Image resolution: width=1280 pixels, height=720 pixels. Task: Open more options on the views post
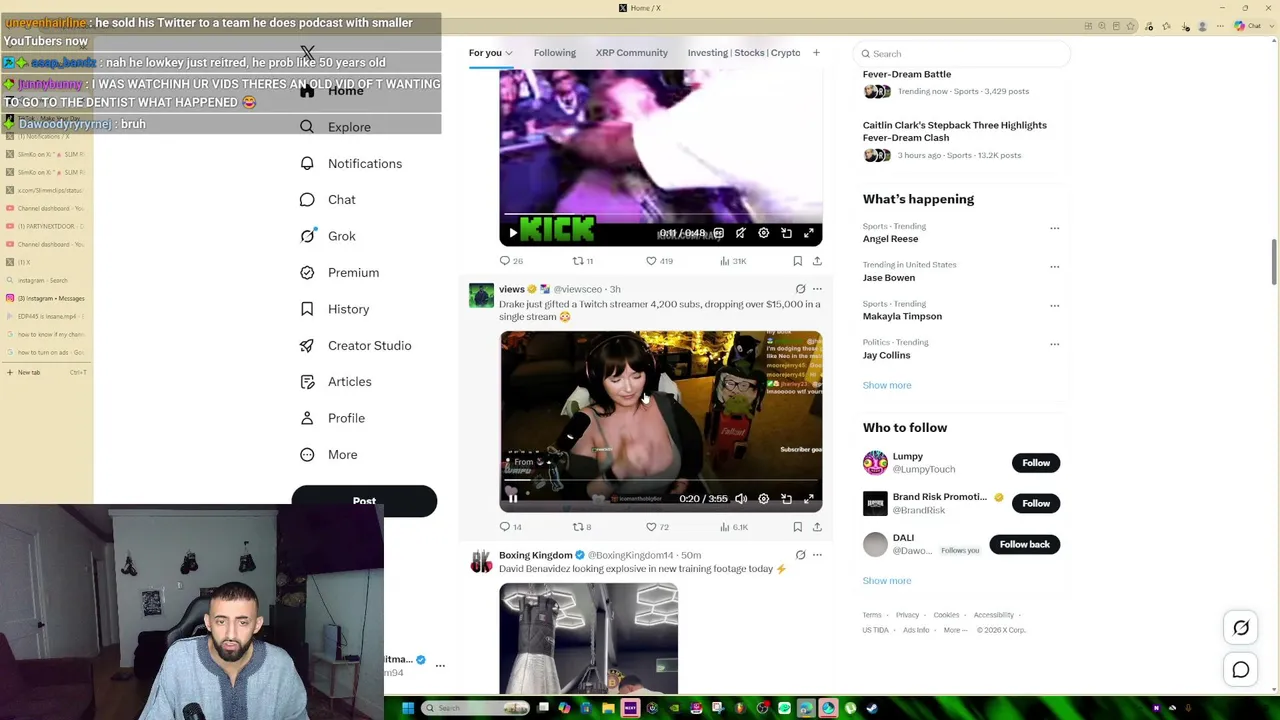[817, 289]
